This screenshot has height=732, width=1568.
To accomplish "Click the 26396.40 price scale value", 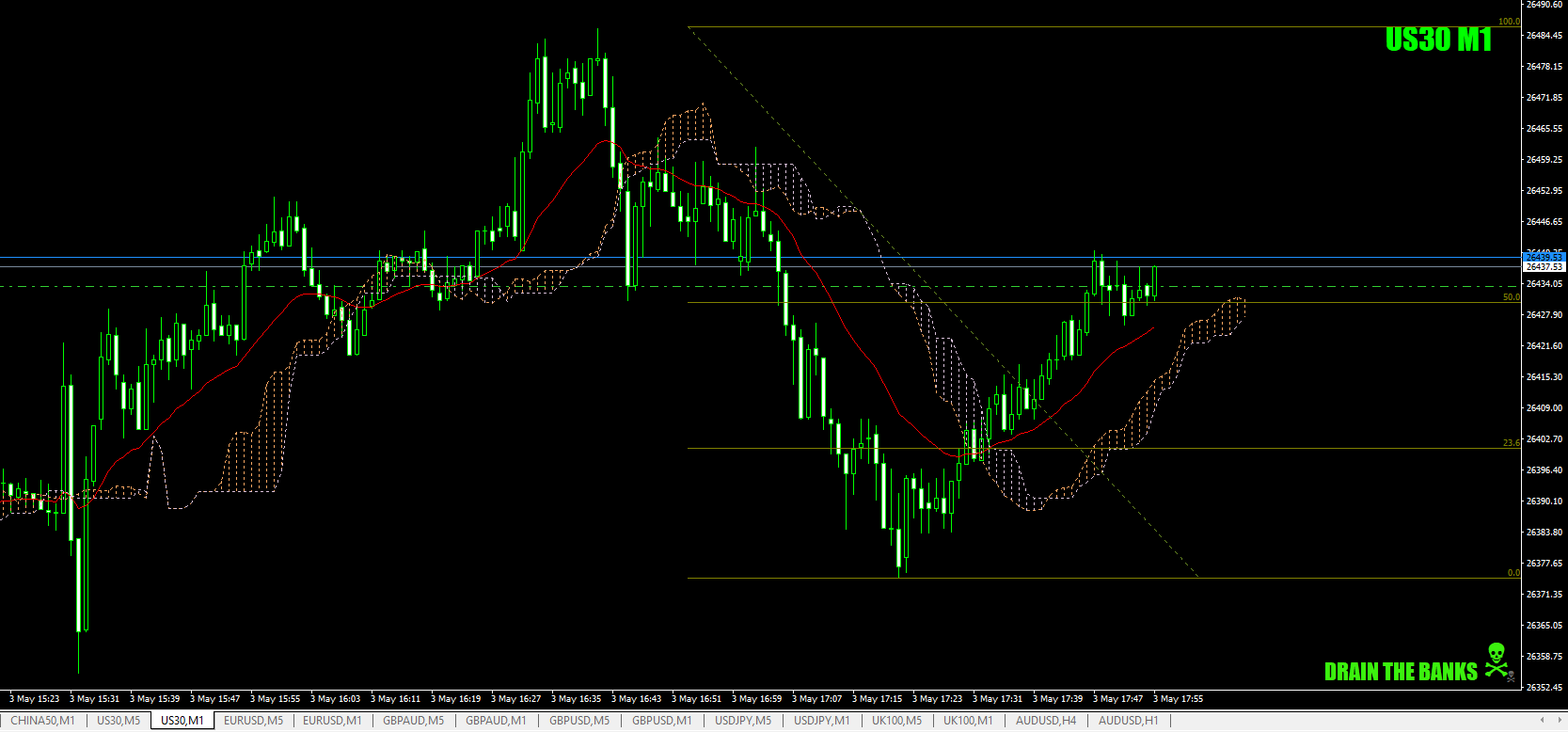I will [x=1544, y=470].
